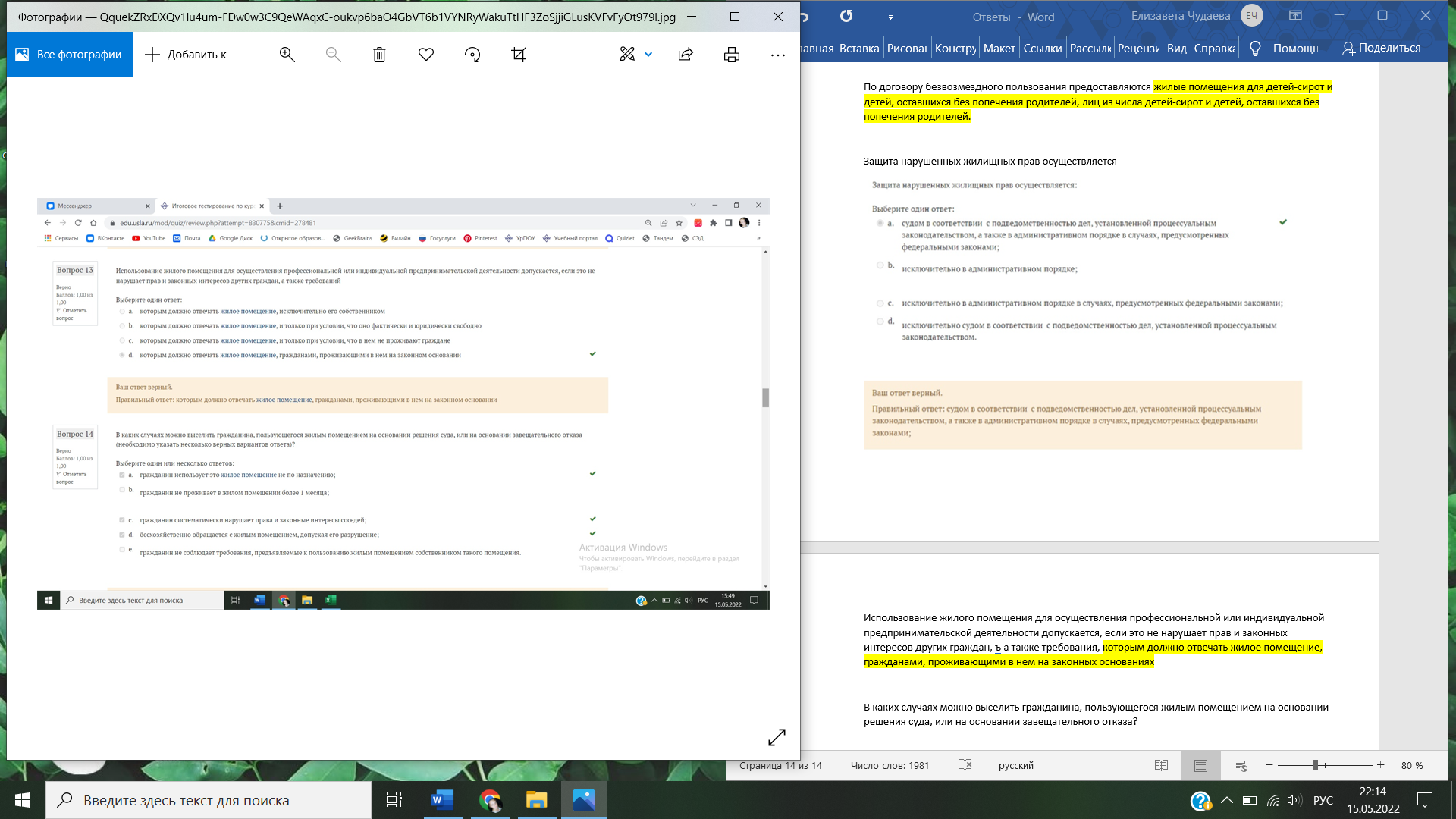Open the Windows Start menu
The image size is (1456, 819).
click(x=23, y=800)
